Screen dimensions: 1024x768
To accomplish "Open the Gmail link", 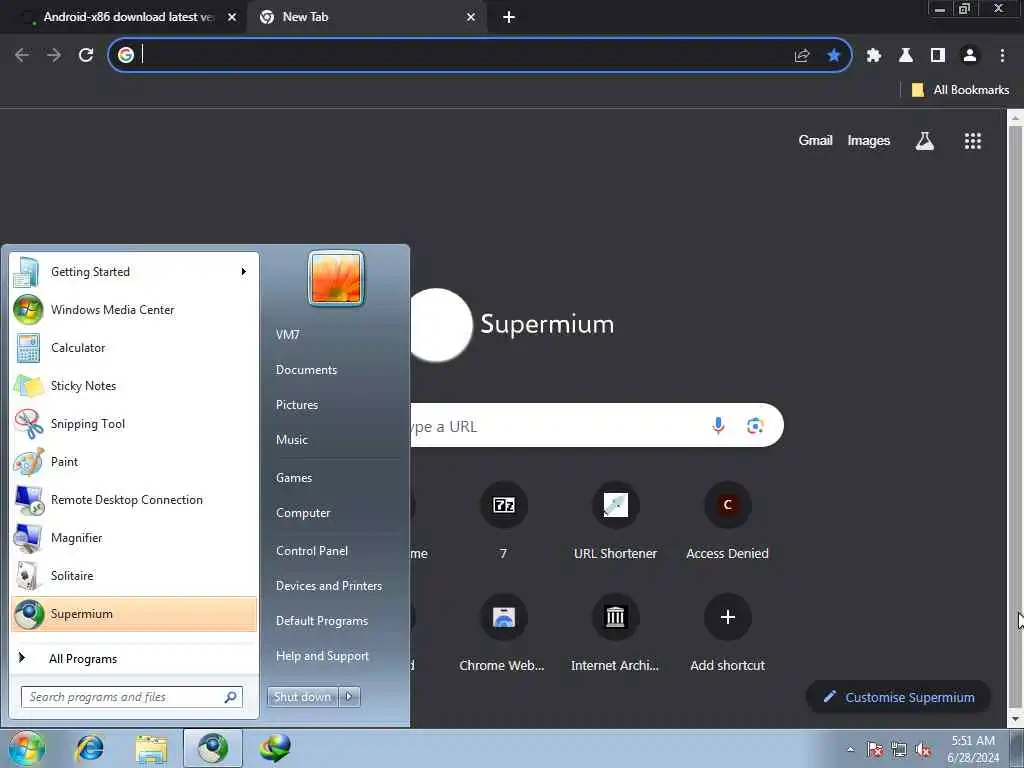I will 815,140.
